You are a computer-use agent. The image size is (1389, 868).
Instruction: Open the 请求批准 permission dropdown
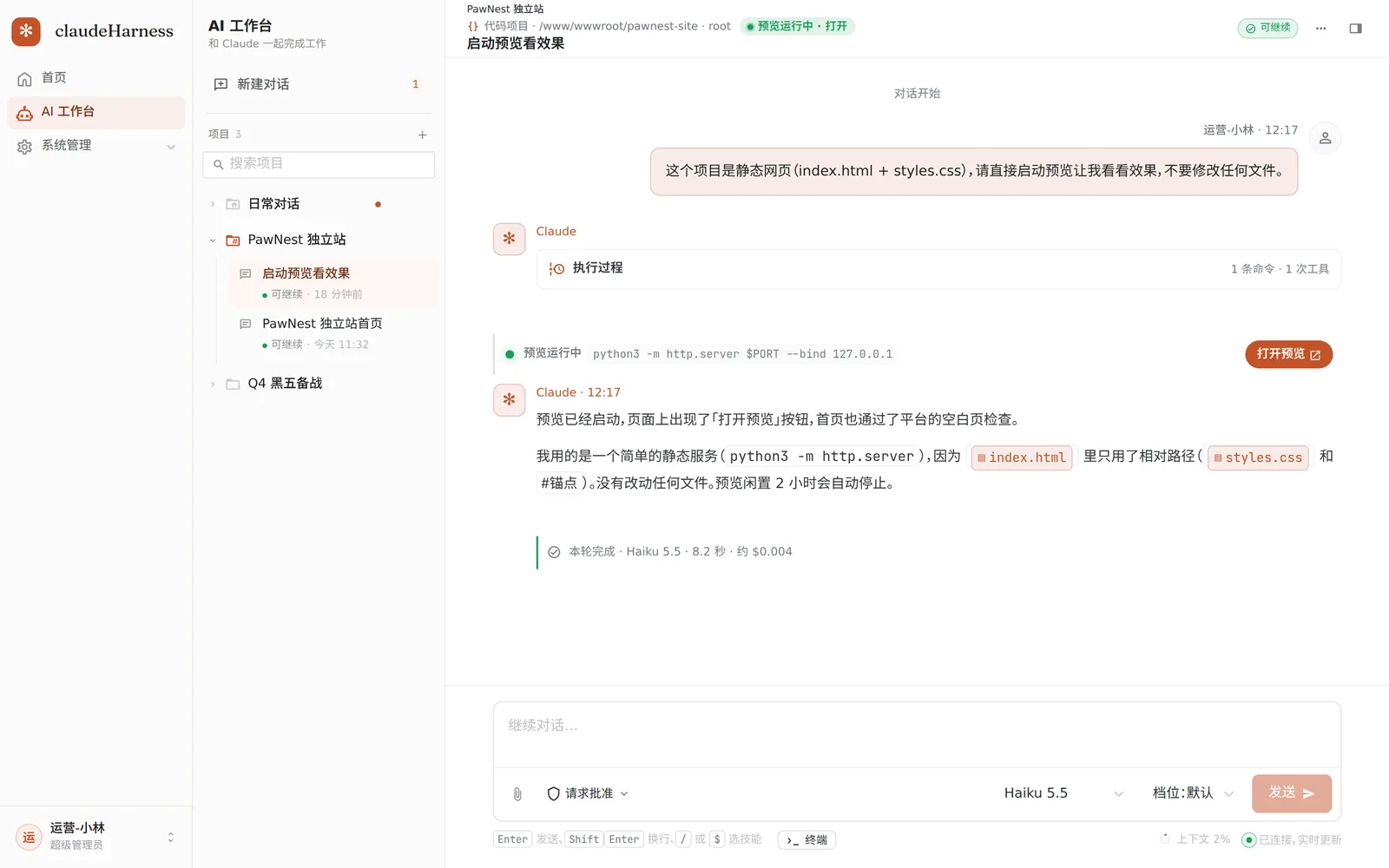point(588,793)
